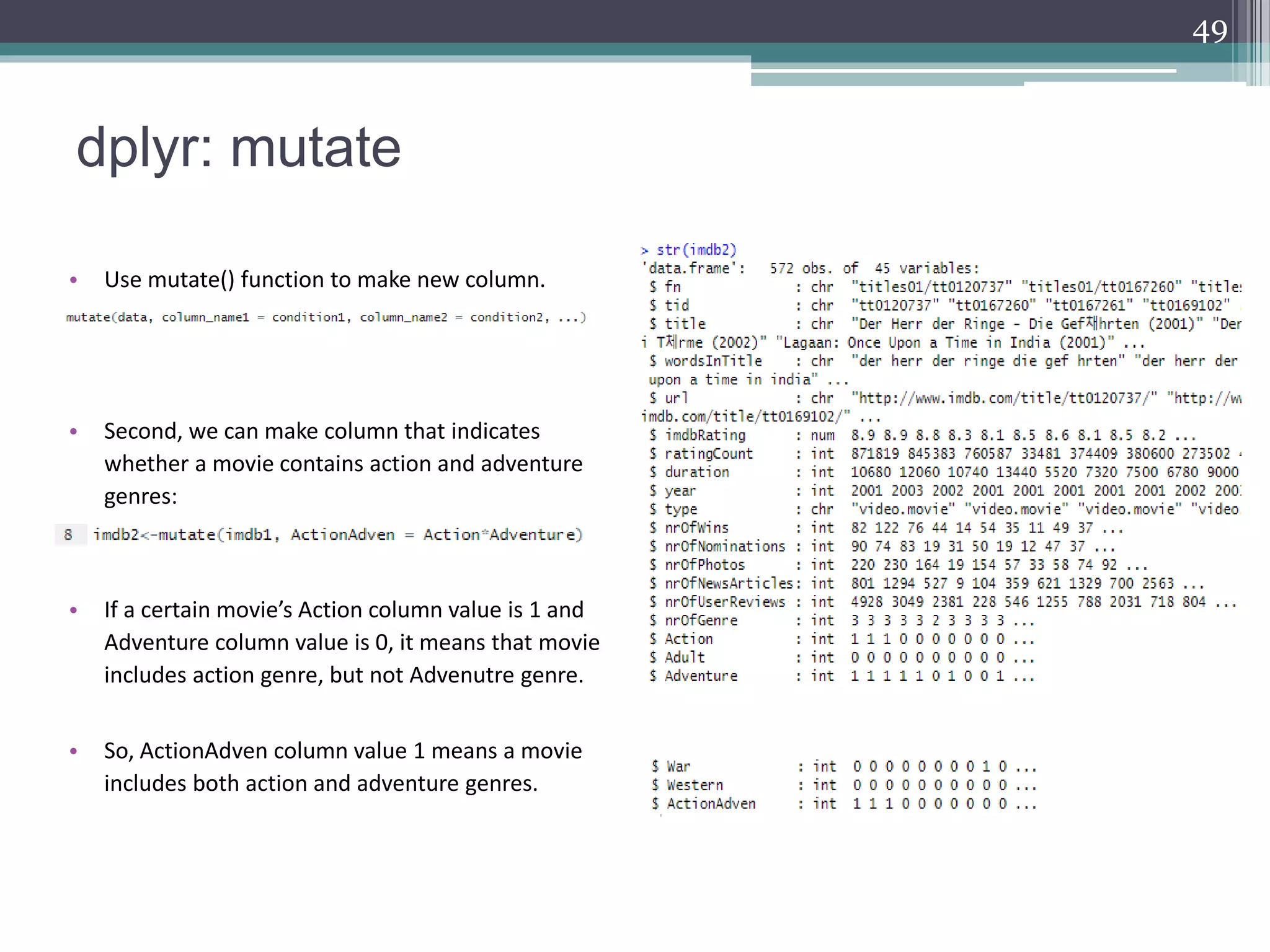Click the code line "imdb2<-mutate(imdb1, ActionAdven = Action*Adventure)"
1270x952 pixels.
coord(338,534)
